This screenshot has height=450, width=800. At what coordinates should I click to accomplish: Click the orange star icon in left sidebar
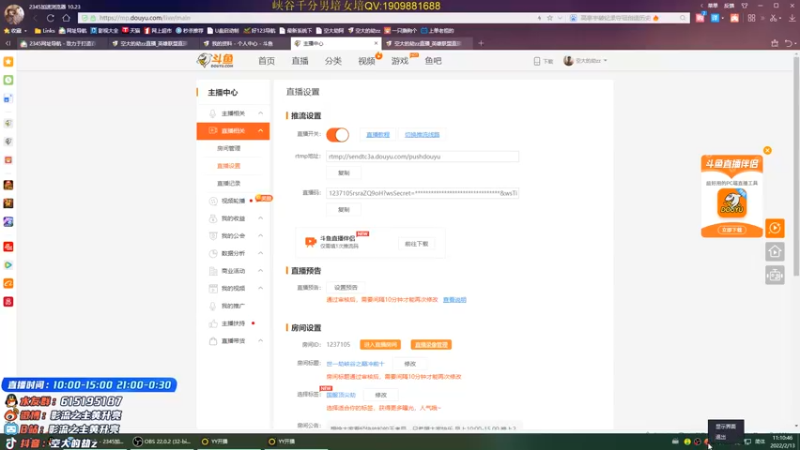pyautogui.click(x=8, y=62)
